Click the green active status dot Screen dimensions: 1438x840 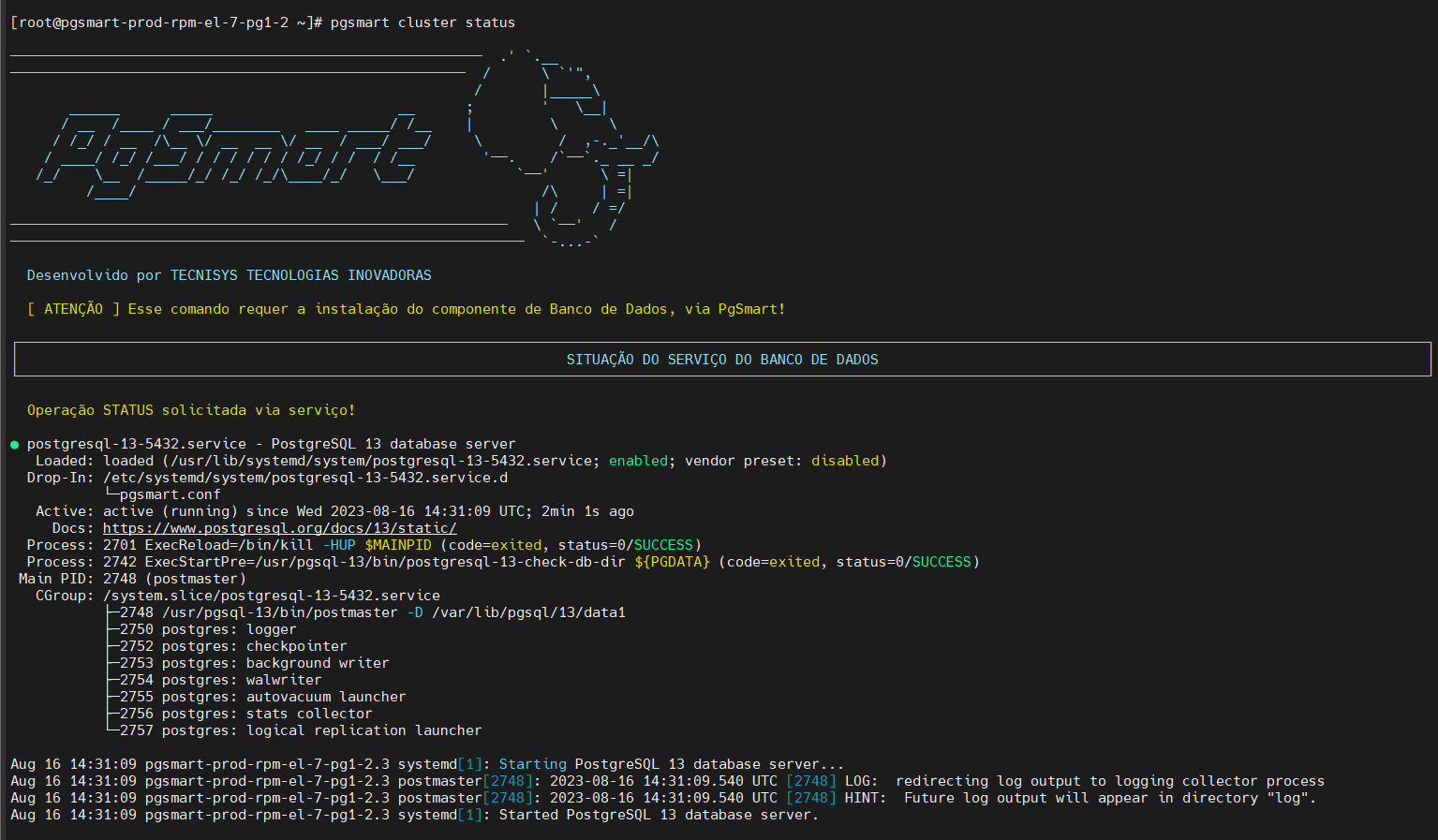(x=14, y=445)
